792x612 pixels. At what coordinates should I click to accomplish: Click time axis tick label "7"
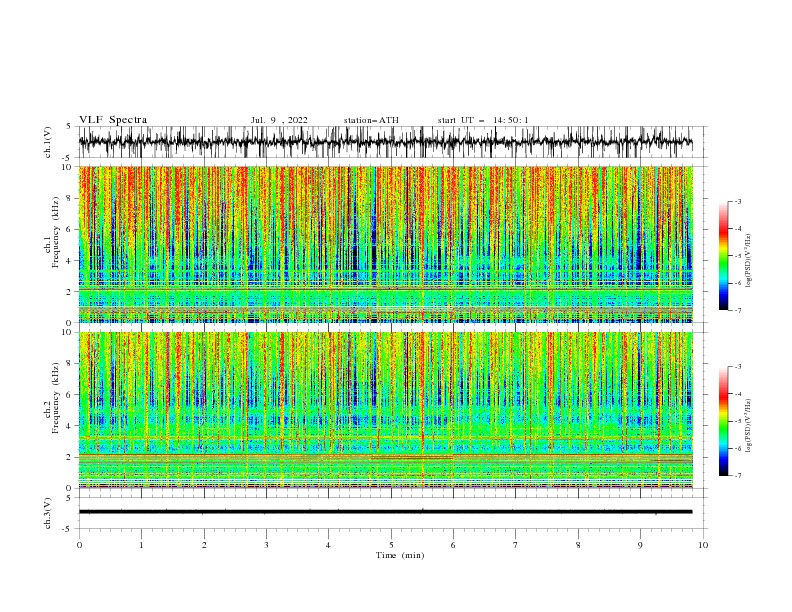click(516, 545)
